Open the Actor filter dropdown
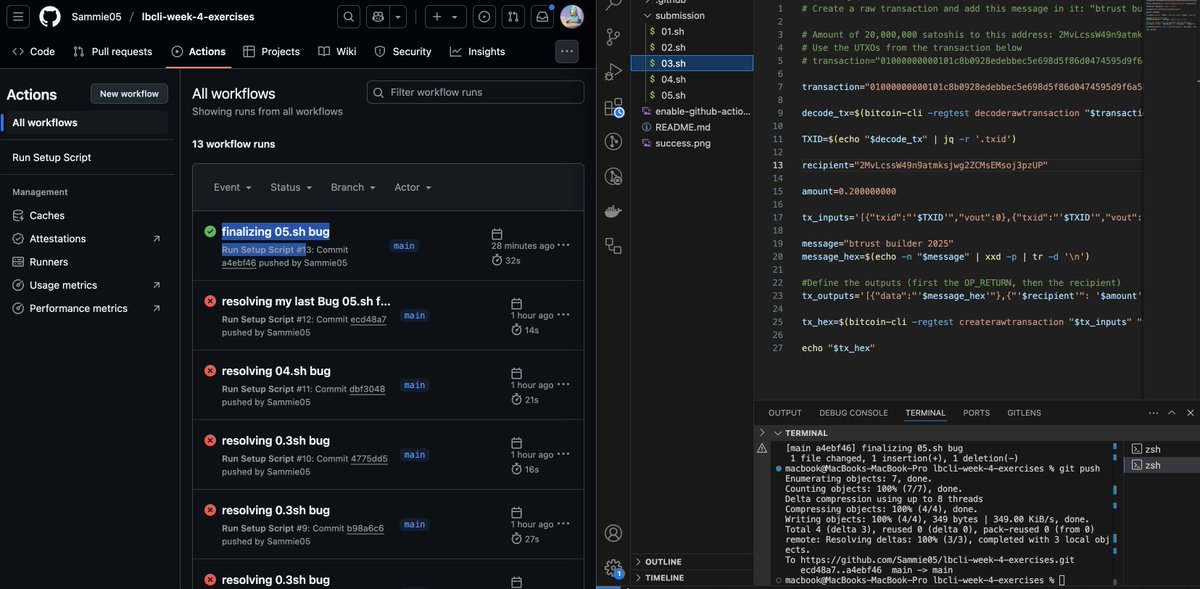This screenshot has height=589, width=1200. pos(413,187)
